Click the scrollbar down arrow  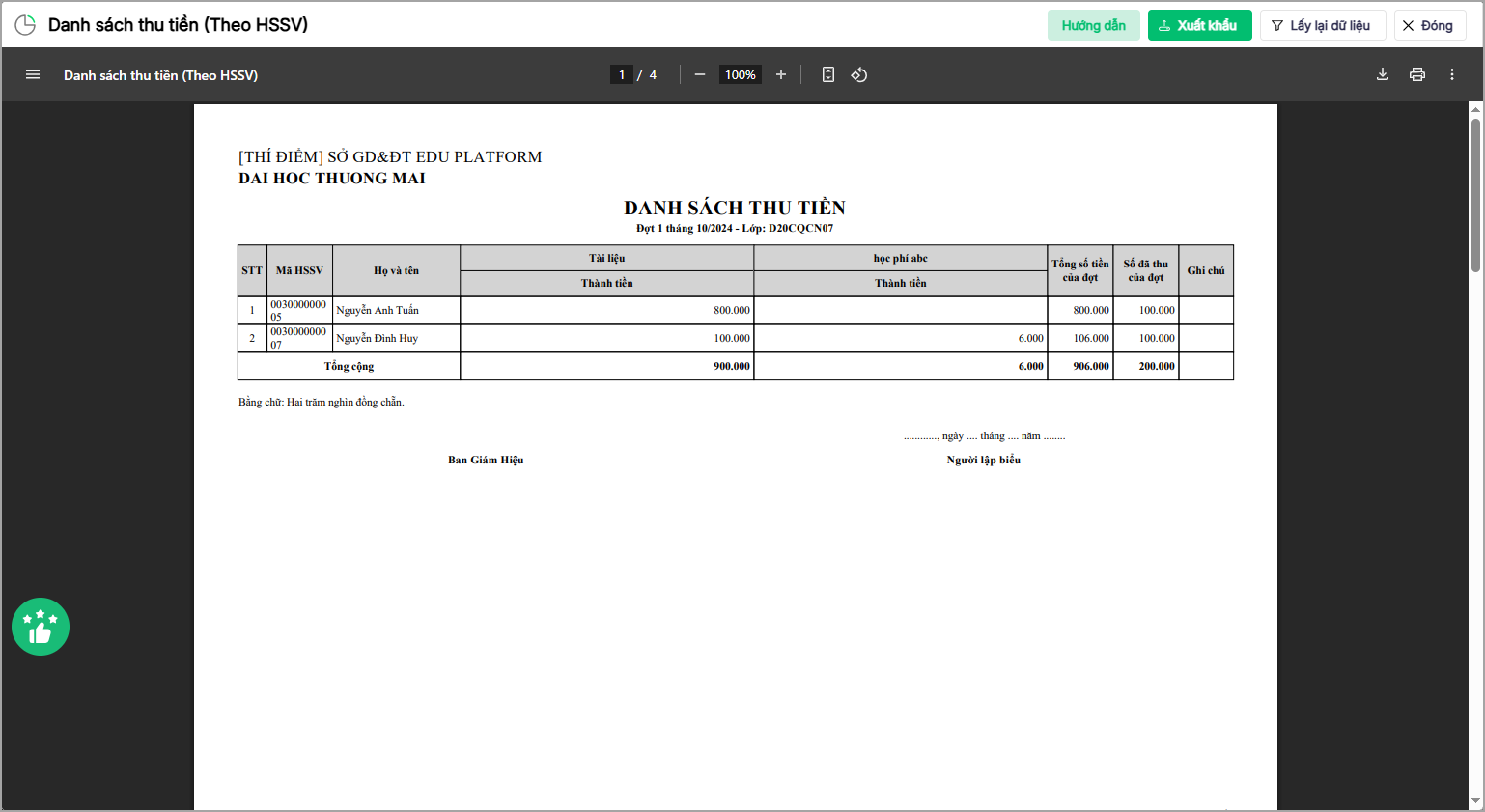click(x=1475, y=801)
